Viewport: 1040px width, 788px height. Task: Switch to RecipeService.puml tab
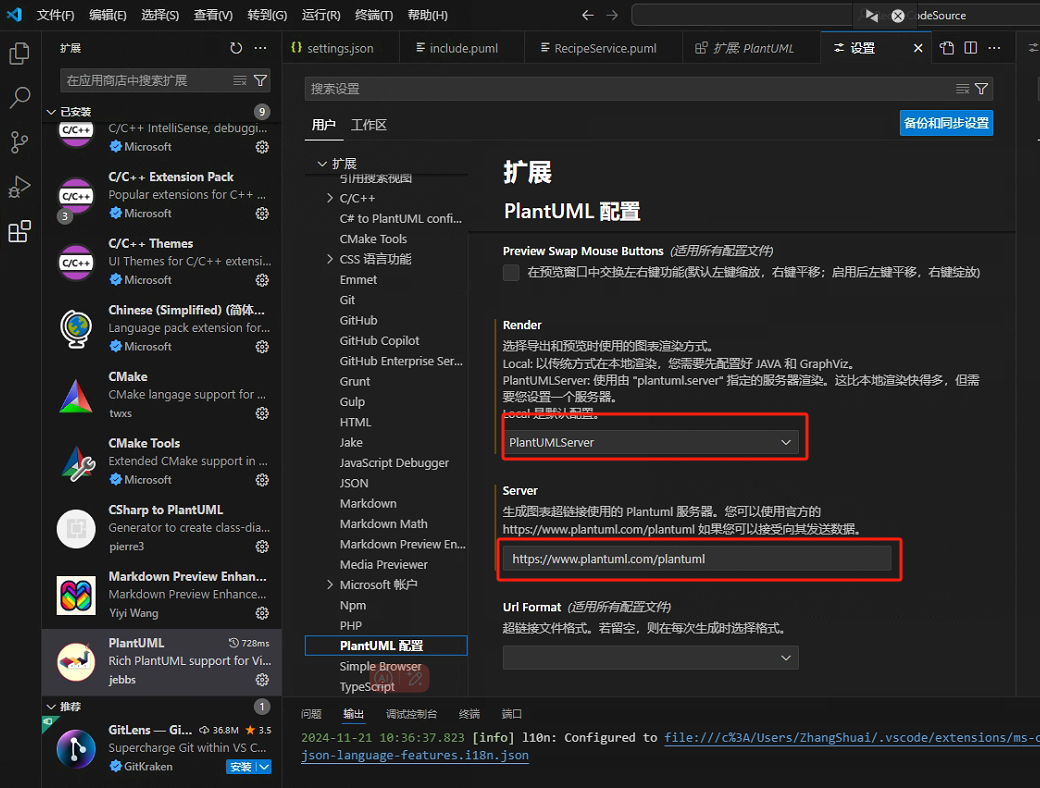(604, 48)
